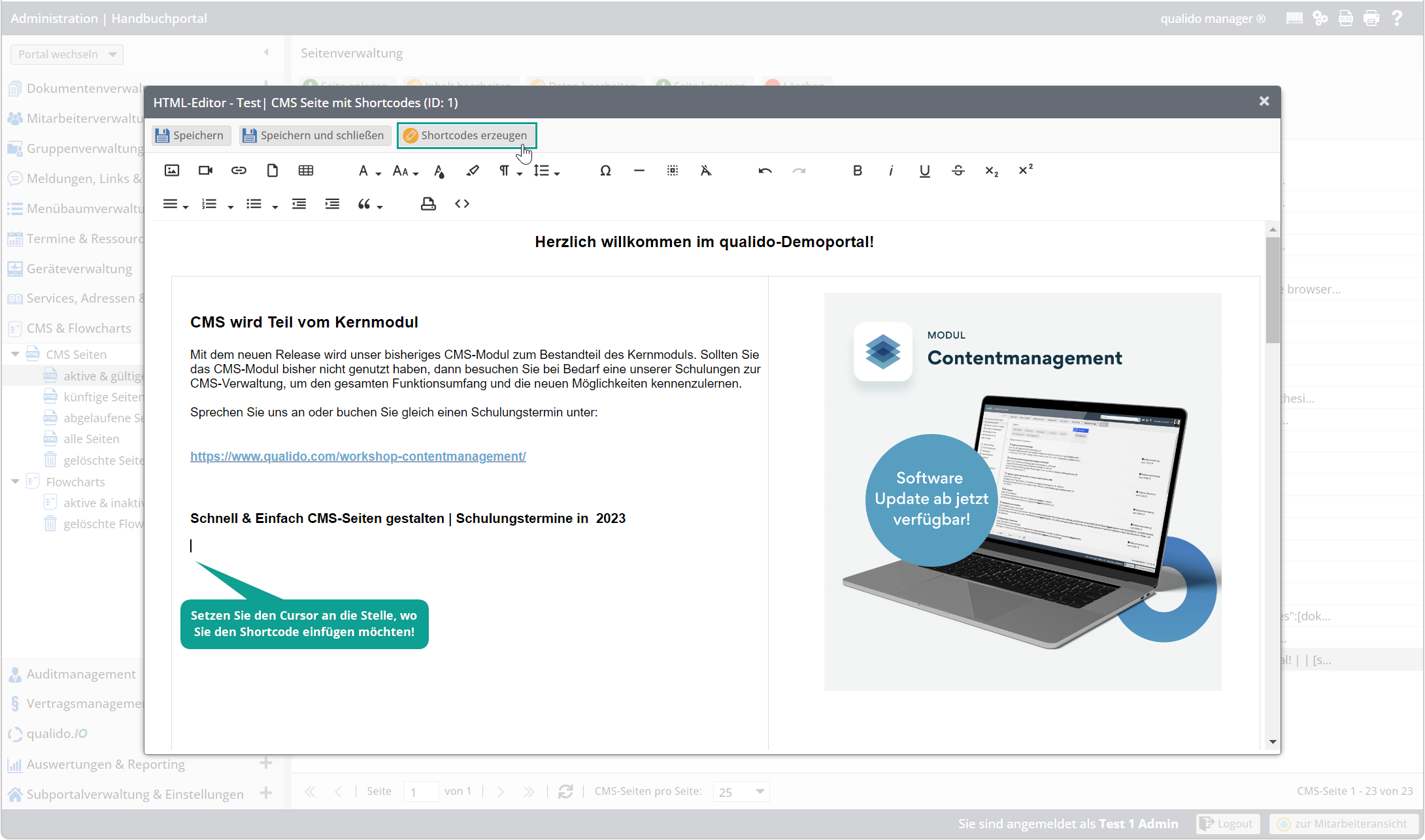Insert a table with the grid icon

pos(306,171)
